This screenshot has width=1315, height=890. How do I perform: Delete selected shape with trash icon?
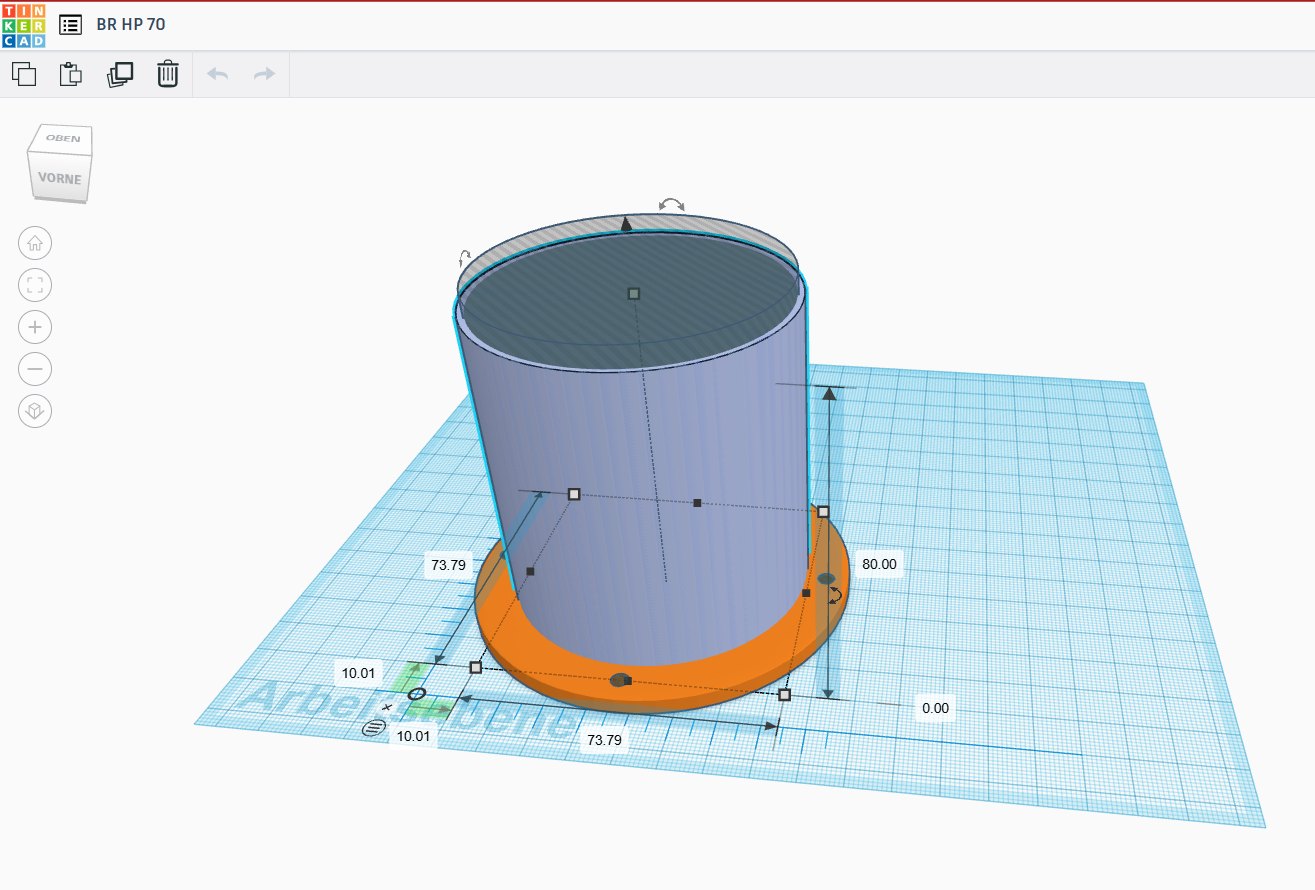[168, 74]
